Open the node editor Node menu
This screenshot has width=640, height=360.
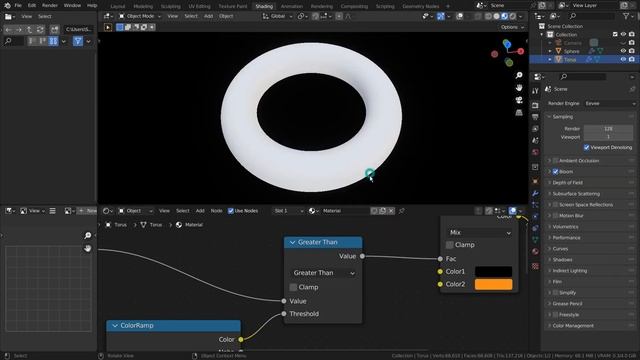(x=216, y=211)
